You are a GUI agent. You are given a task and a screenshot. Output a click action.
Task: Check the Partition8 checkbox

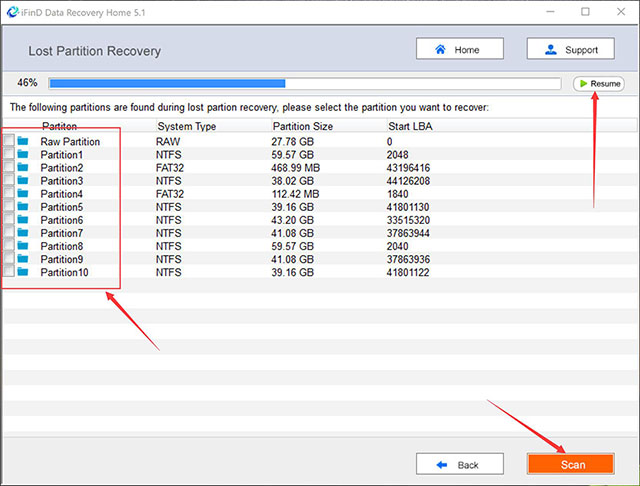click(x=9, y=245)
